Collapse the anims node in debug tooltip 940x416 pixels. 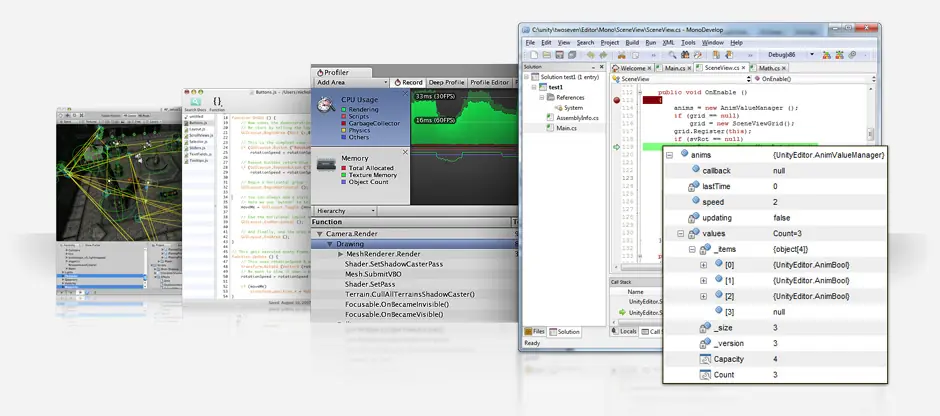click(x=670, y=155)
